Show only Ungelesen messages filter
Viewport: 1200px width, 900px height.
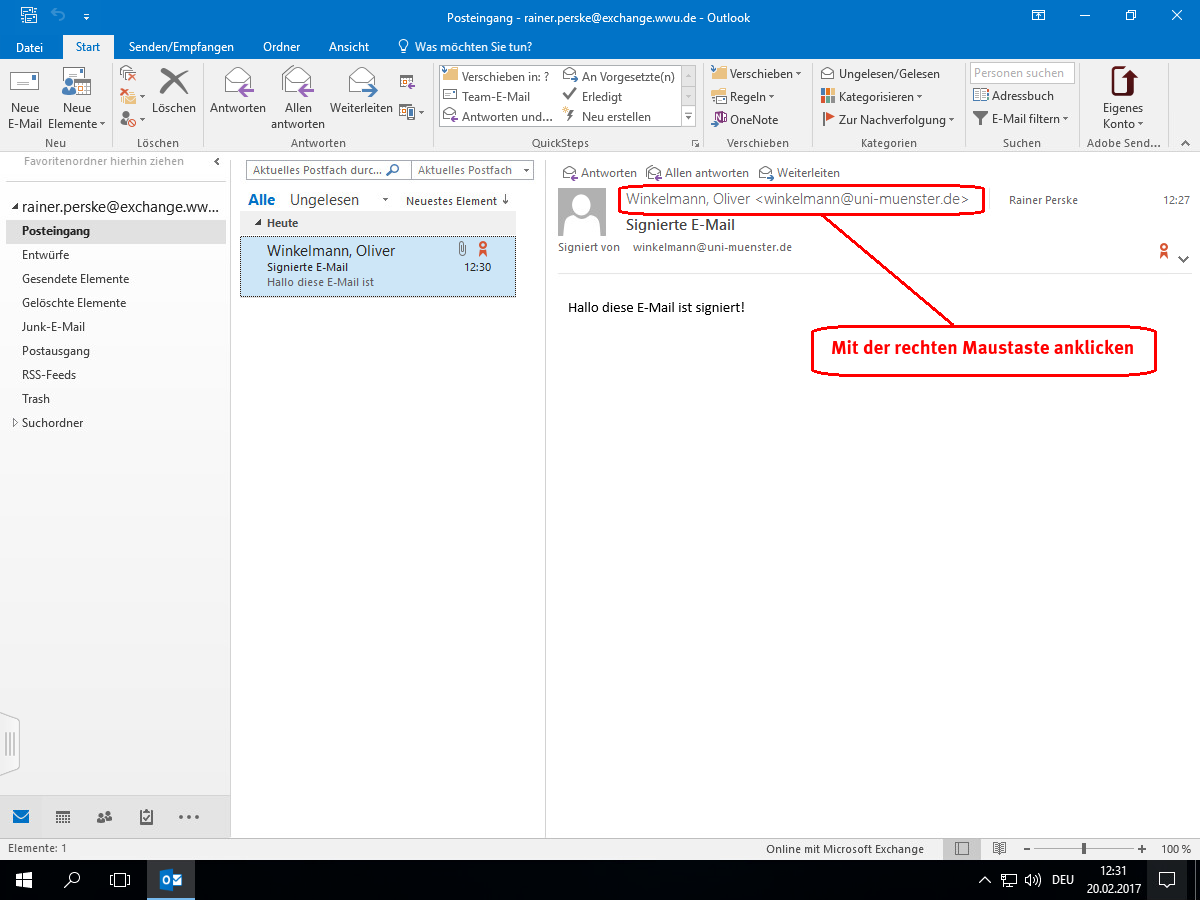point(324,200)
